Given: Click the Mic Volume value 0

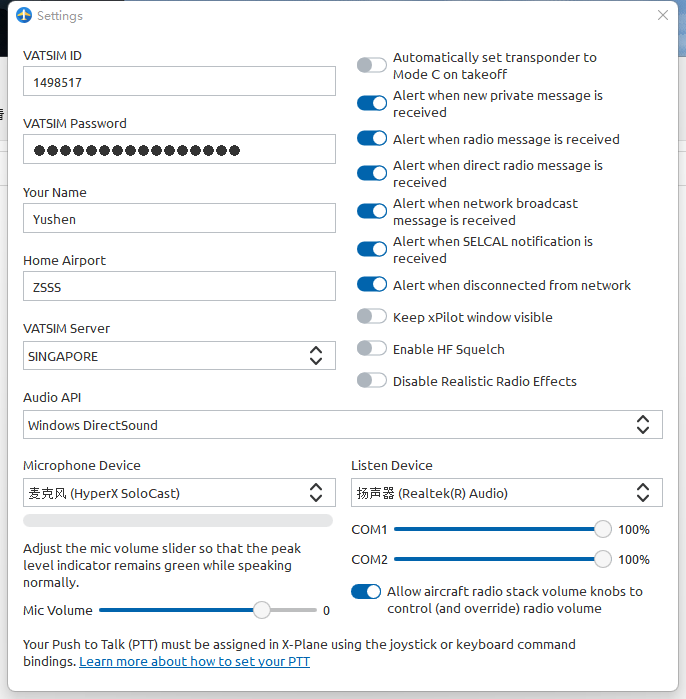Looking at the screenshot, I should pyautogui.click(x=326, y=611).
